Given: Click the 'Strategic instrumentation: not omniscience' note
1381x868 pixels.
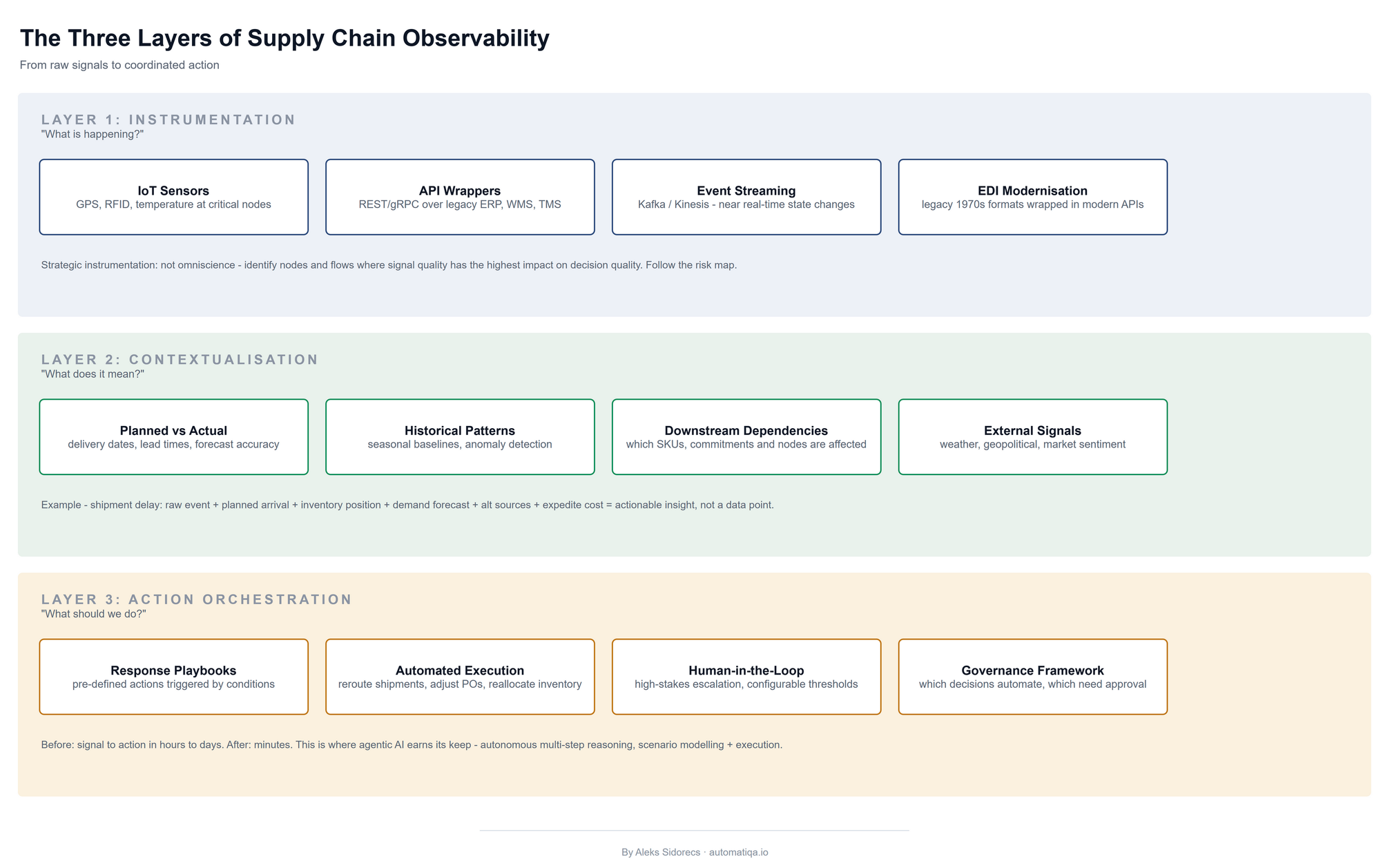Looking at the screenshot, I should [x=389, y=265].
